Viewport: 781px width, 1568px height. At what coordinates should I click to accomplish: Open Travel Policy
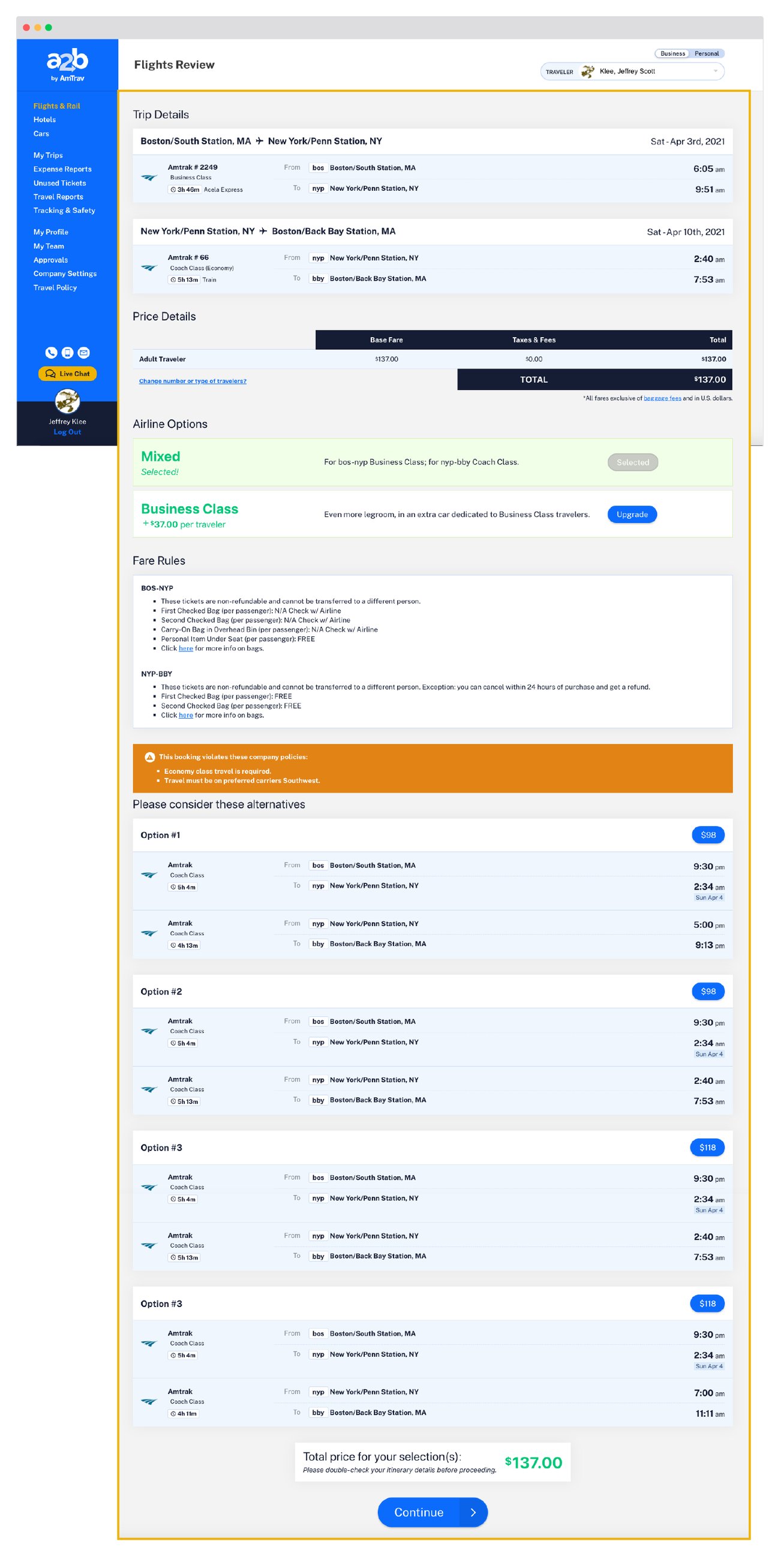tap(55, 287)
